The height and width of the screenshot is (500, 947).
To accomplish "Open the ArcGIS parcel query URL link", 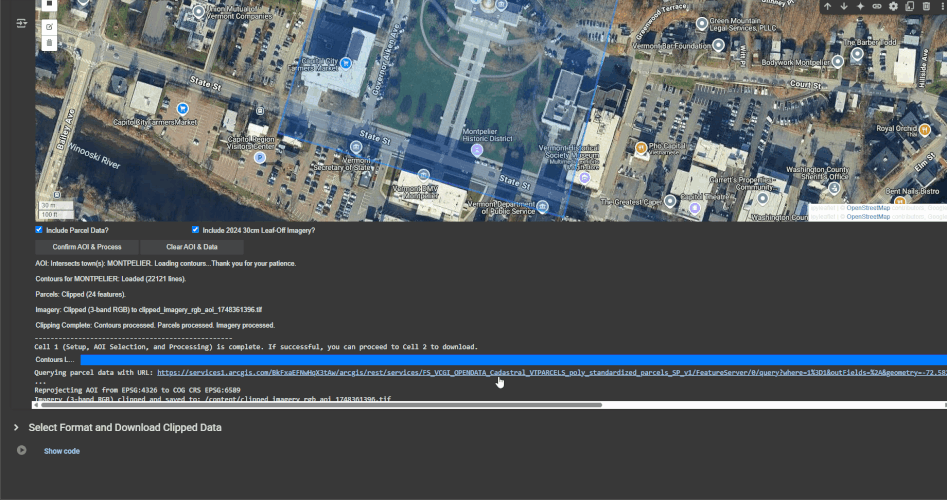I will pos(552,373).
